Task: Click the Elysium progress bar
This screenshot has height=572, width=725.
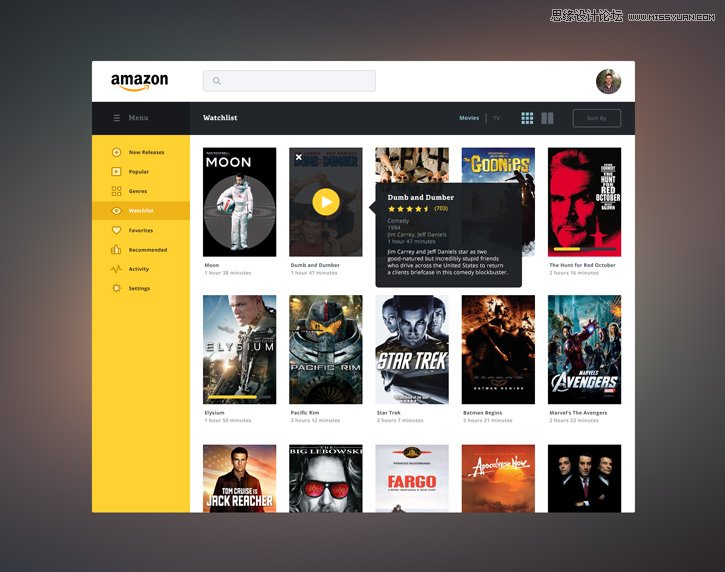Action: (x=240, y=397)
